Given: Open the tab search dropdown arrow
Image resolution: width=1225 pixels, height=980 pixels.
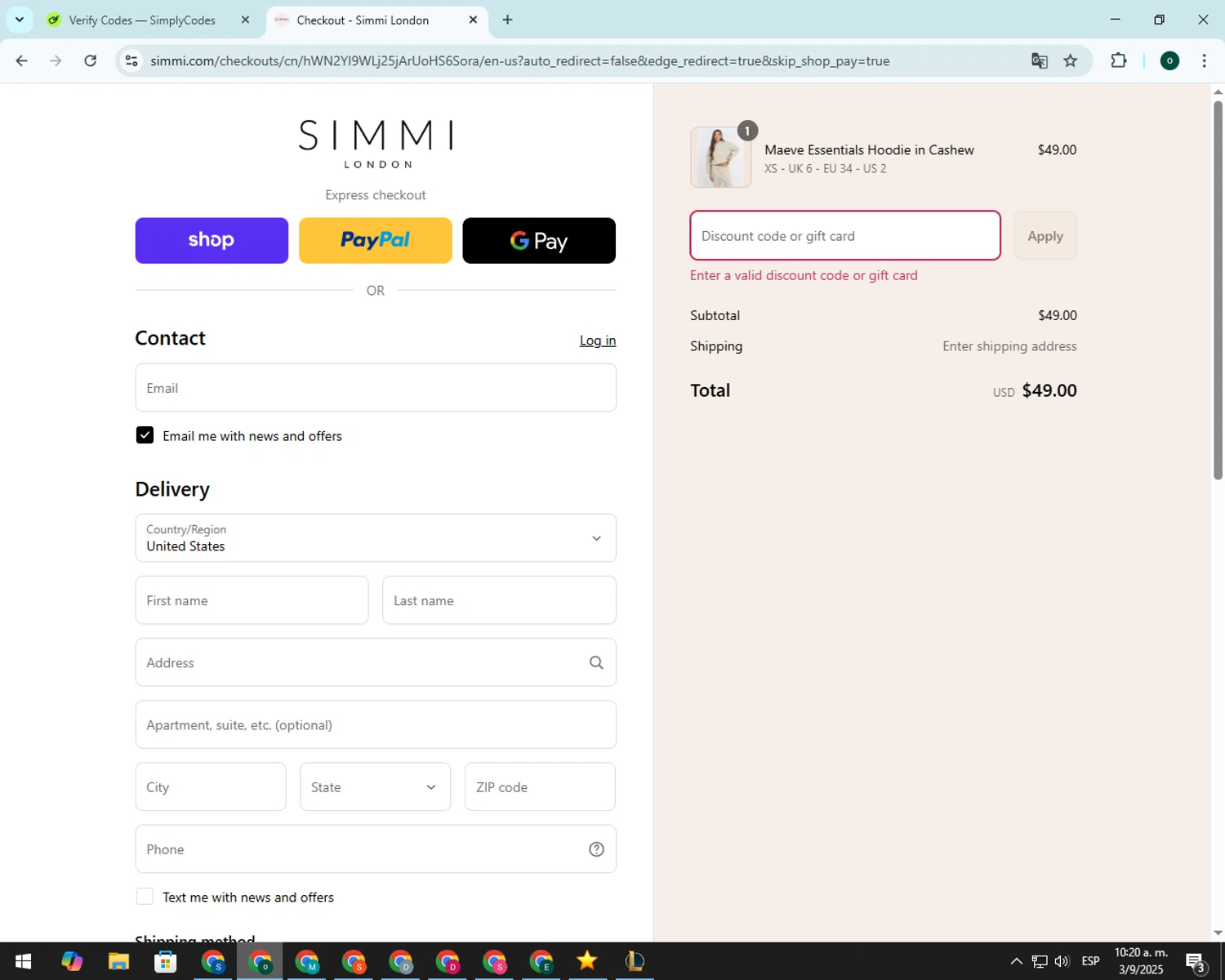Looking at the screenshot, I should 20,20.
